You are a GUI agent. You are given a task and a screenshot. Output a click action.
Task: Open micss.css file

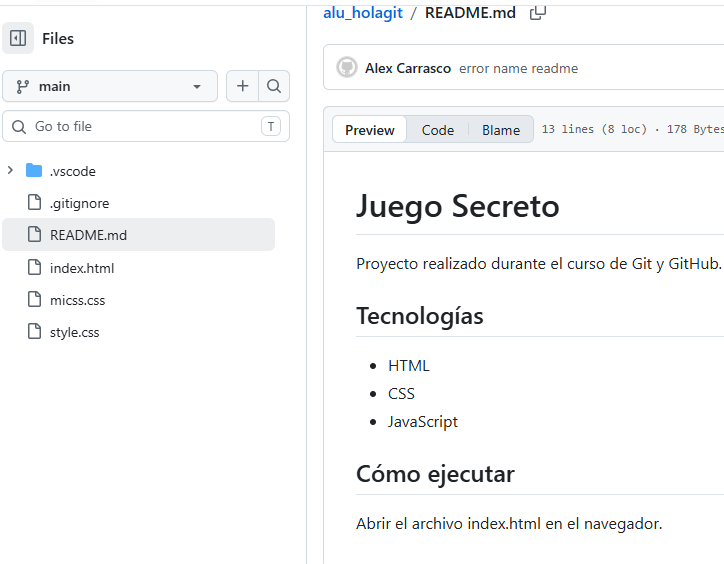78,300
